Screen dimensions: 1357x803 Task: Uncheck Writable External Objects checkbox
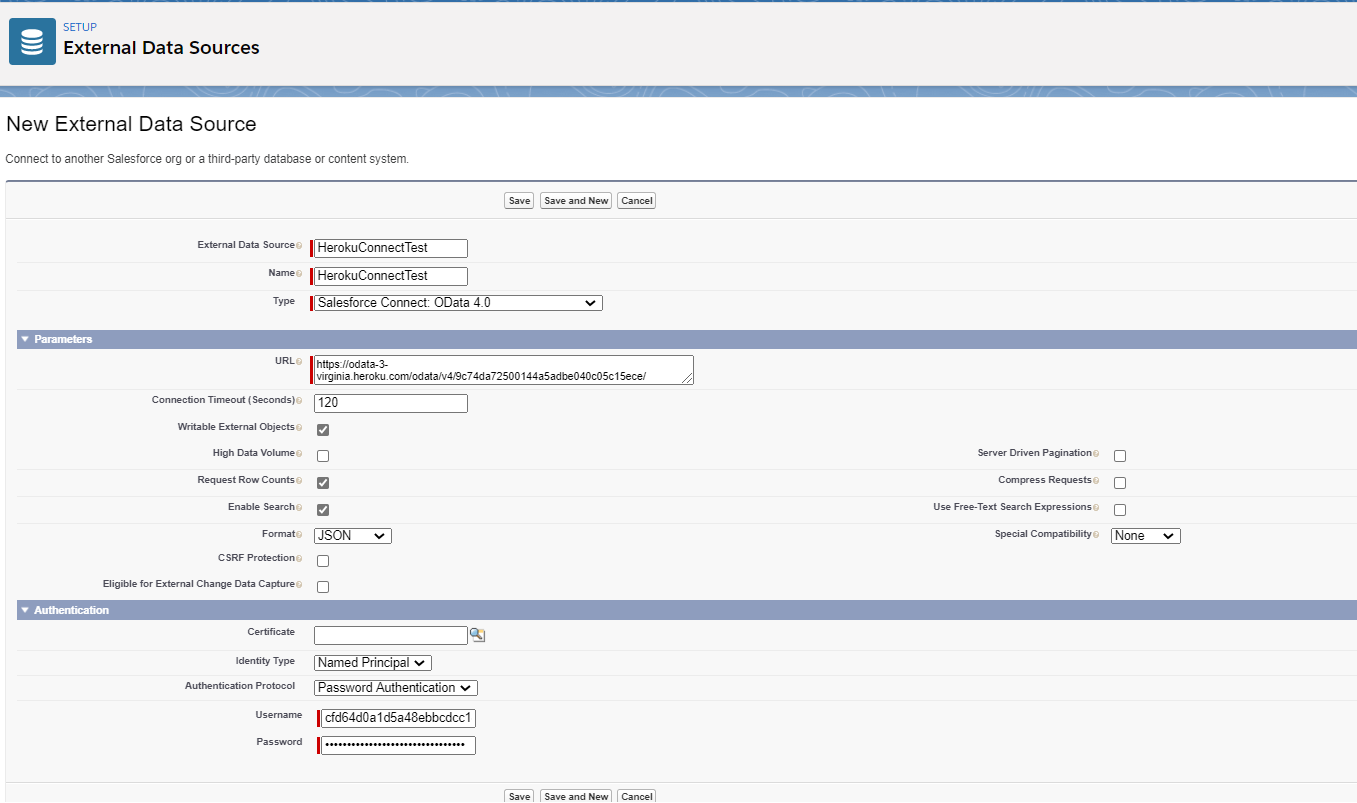coord(323,430)
